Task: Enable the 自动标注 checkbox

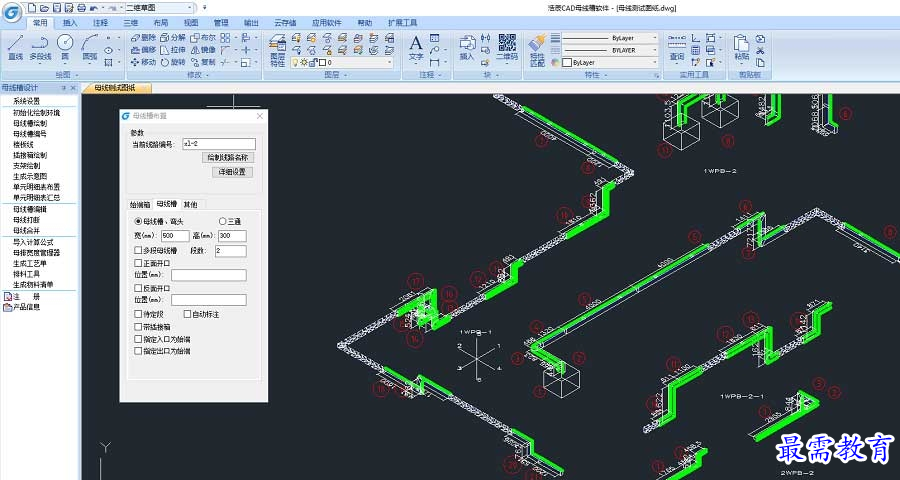Action: pyautogui.click(x=187, y=314)
